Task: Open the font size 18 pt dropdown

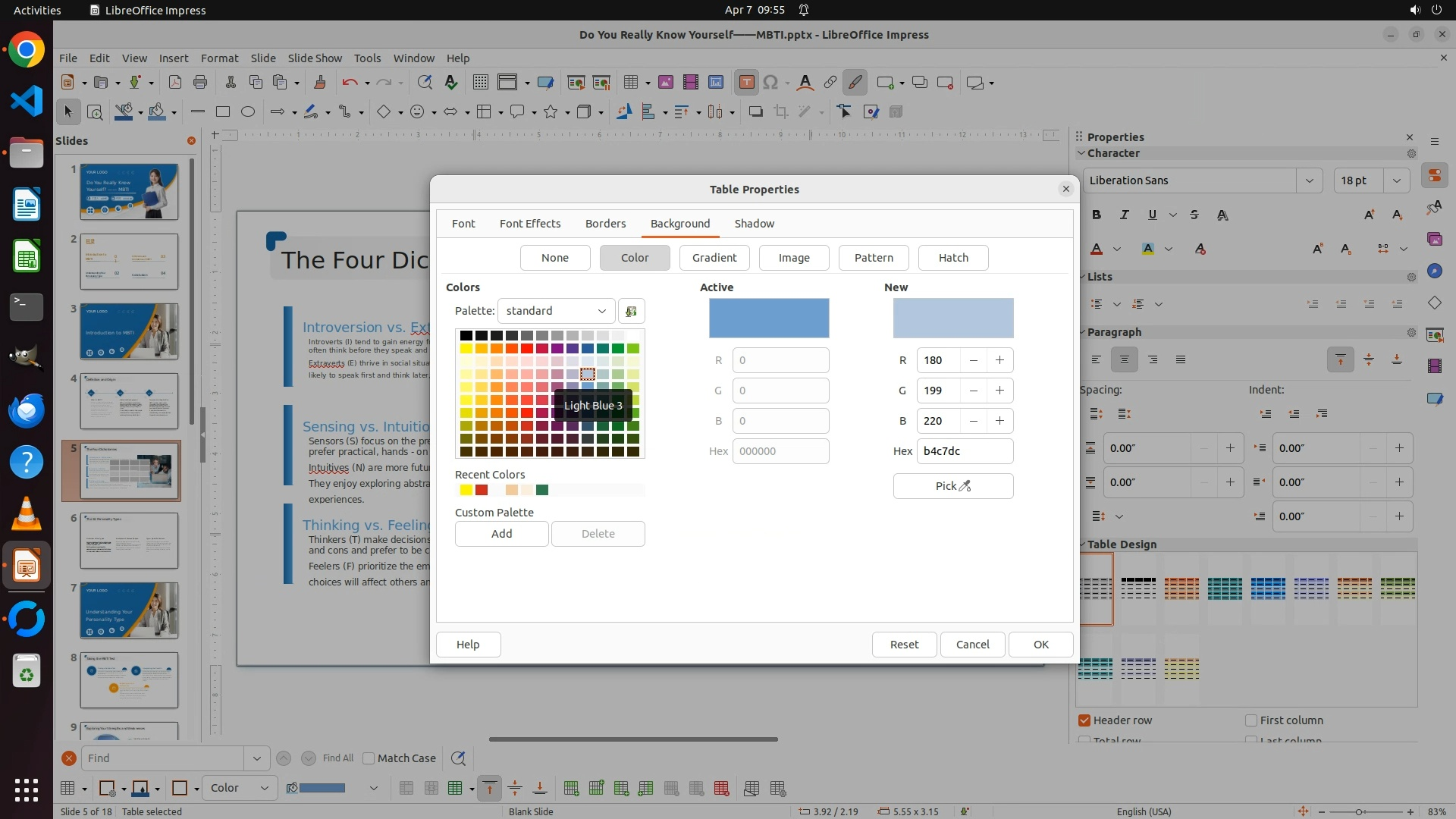Action: pos(1396,180)
